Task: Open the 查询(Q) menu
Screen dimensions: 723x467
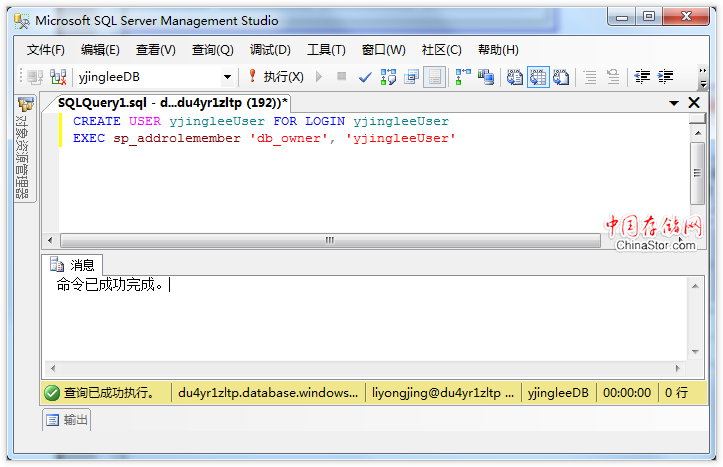Action: point(213,50)
